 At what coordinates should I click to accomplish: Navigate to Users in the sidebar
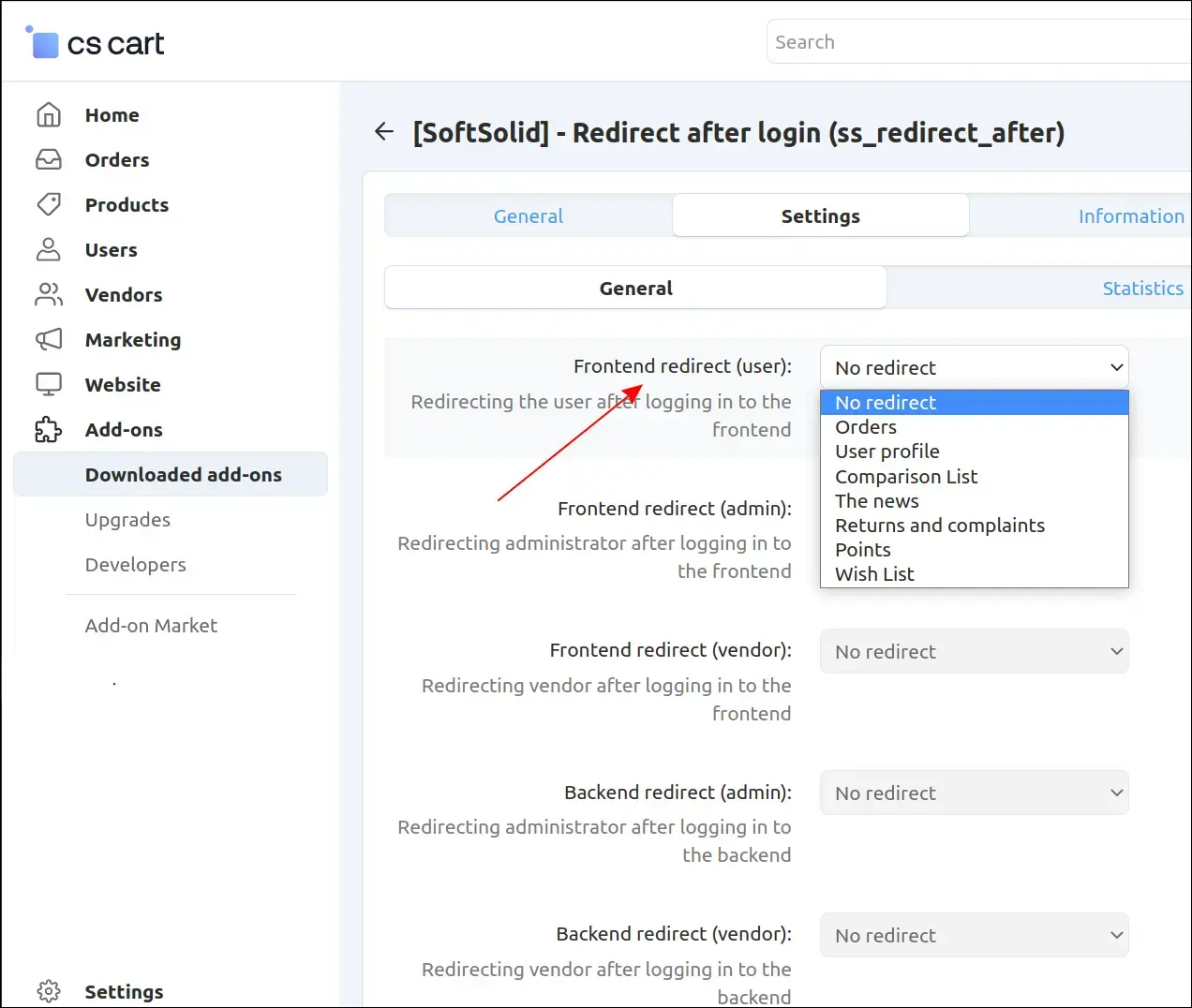click(x=111, y=249)
